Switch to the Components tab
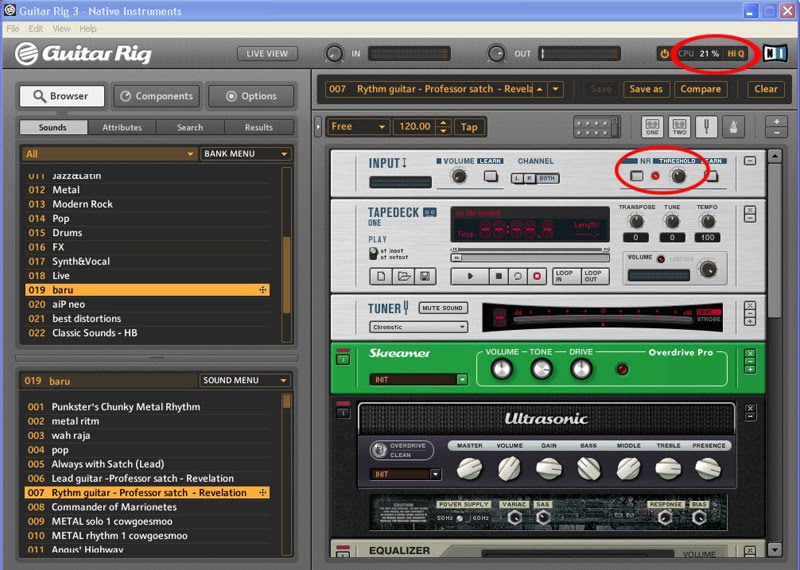This screenshot has height=570, width=800. pyautogui.click(x=156, y=96)
